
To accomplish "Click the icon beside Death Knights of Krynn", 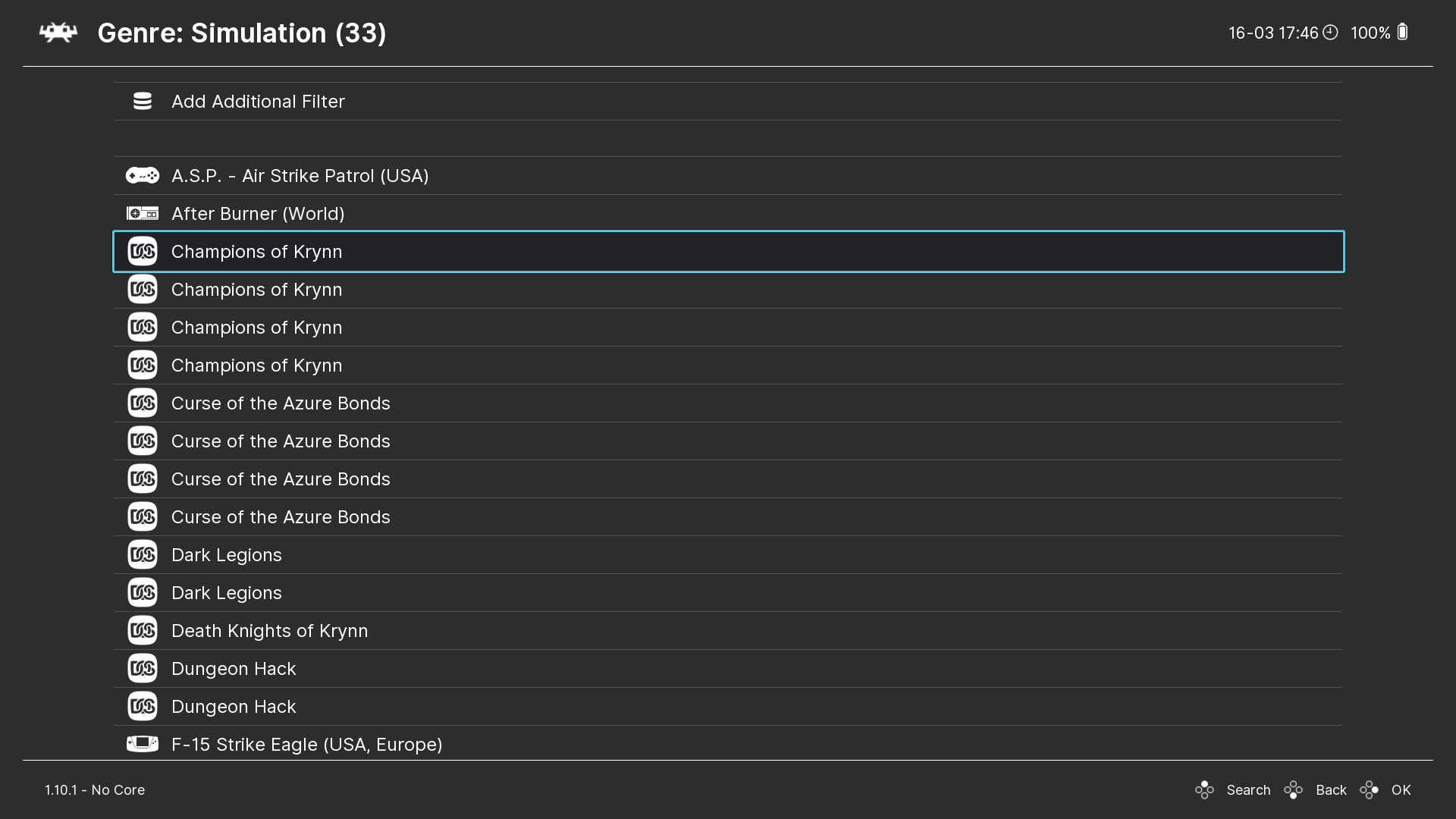I will (x=143, y=631).
